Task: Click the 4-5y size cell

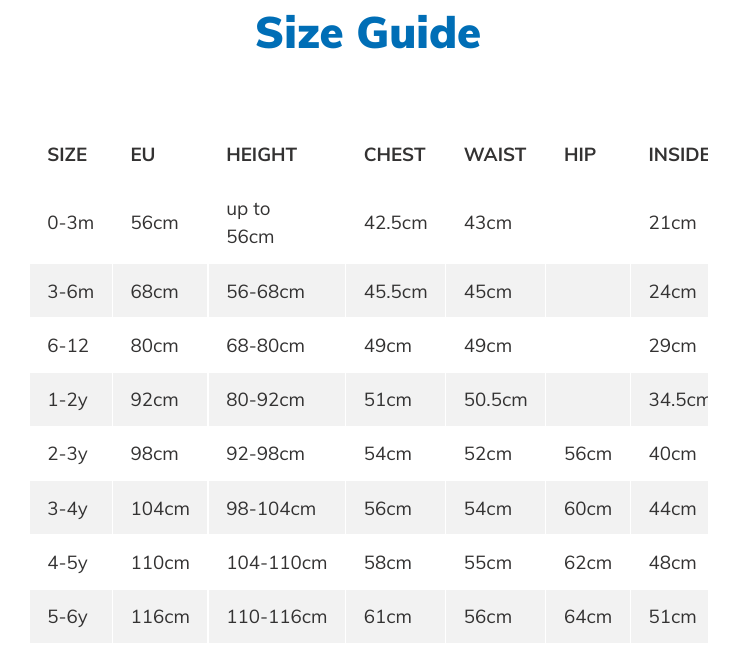Action: coord(68,563)
